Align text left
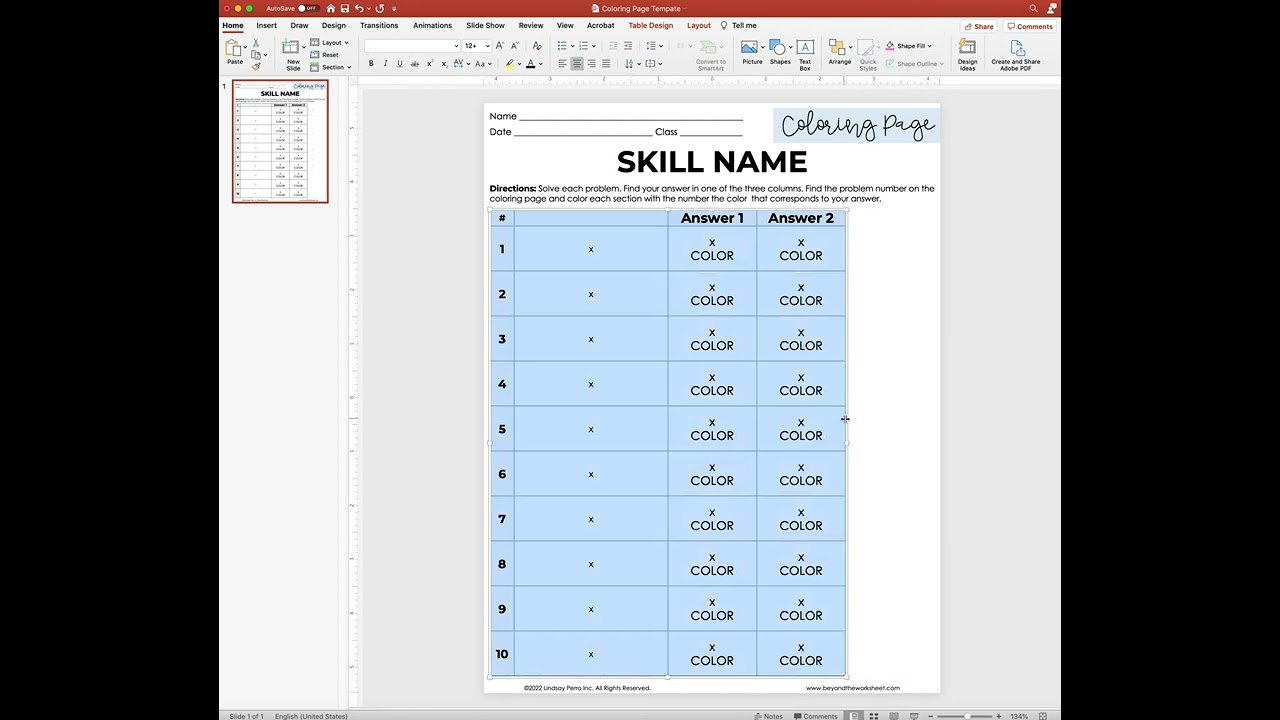The image size is (1280, 720). [x=562, y=63]
